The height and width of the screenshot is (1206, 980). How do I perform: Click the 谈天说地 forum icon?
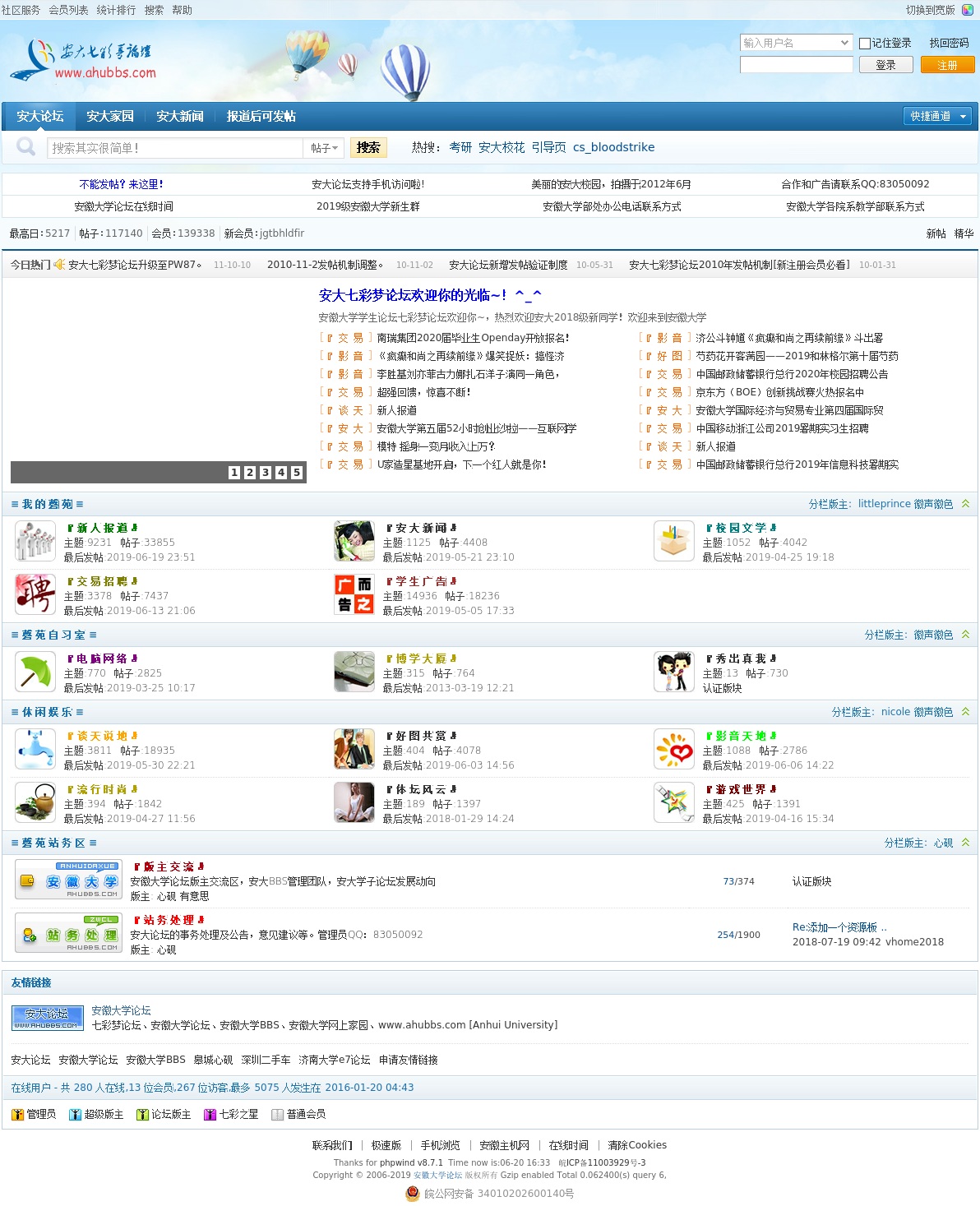tap(35, 750)
